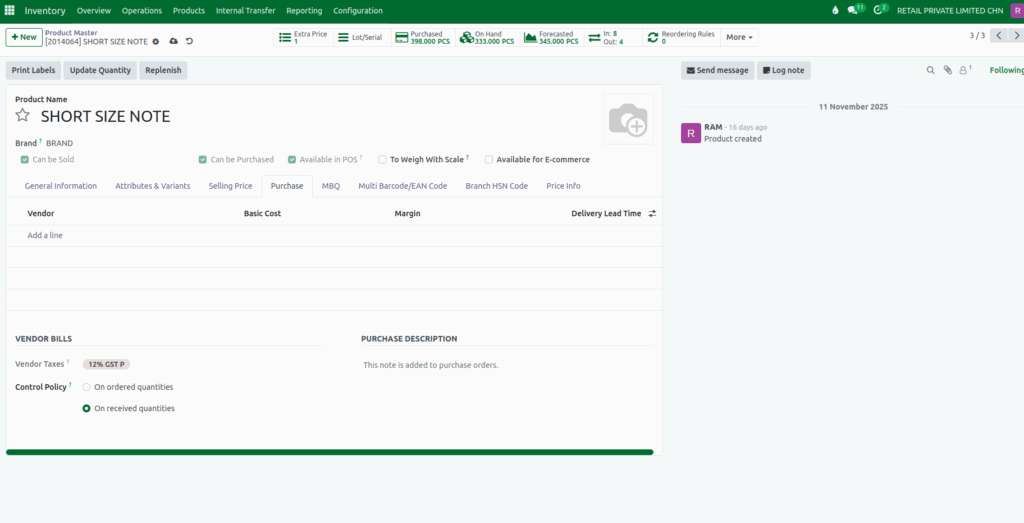
Task: Attach files with paperclip icon
Action: 948,71
